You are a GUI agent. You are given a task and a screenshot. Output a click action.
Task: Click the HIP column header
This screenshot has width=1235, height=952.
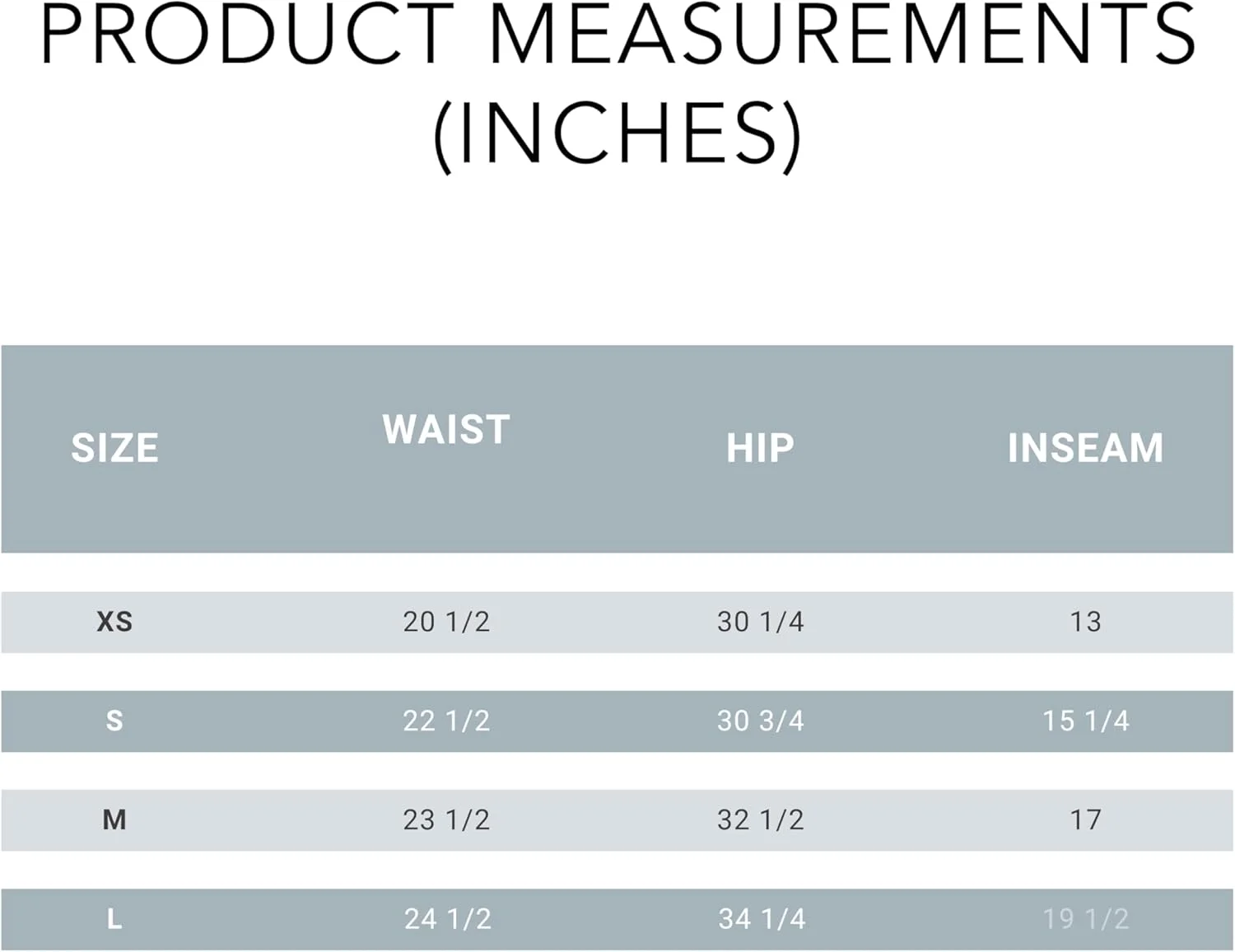click(x=760, y=448)
